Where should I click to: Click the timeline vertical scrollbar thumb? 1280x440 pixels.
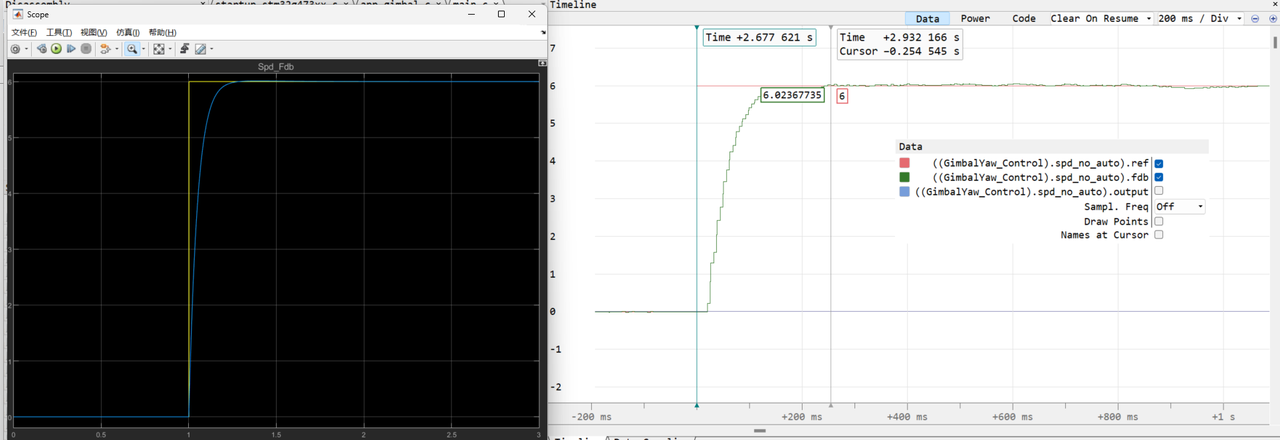pyautogui.click(x=1275, y=42)
